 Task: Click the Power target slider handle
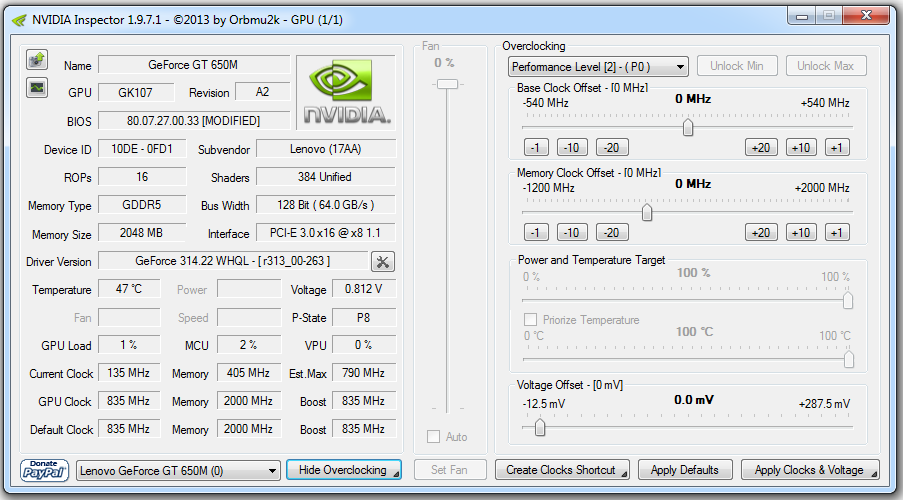click(x=848, y=300)
